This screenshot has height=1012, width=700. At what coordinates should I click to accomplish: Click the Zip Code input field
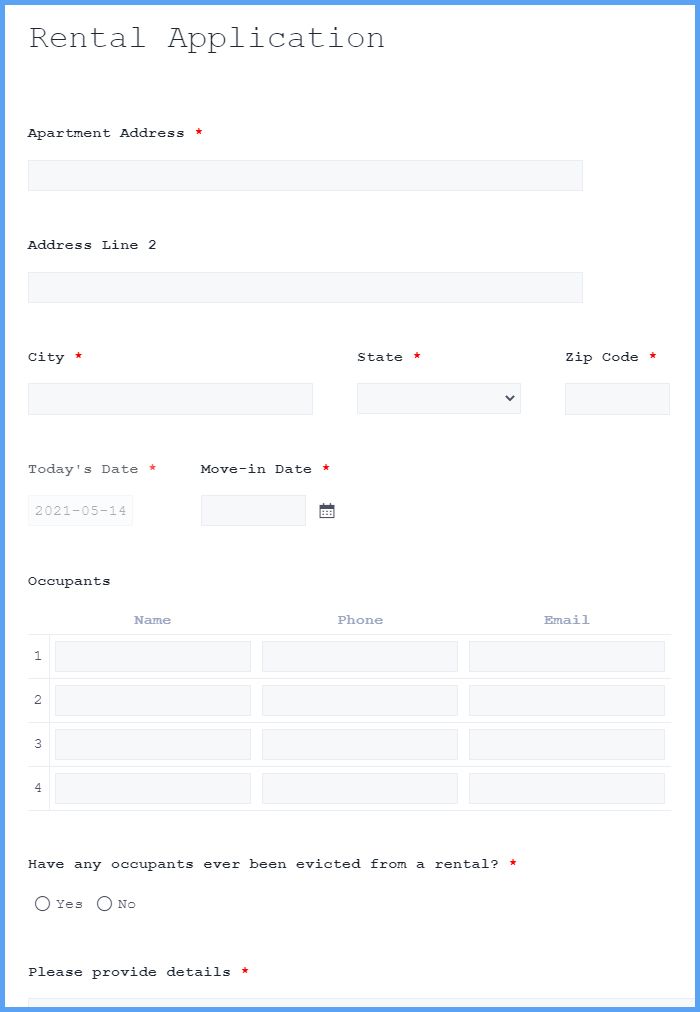point(617,398)
